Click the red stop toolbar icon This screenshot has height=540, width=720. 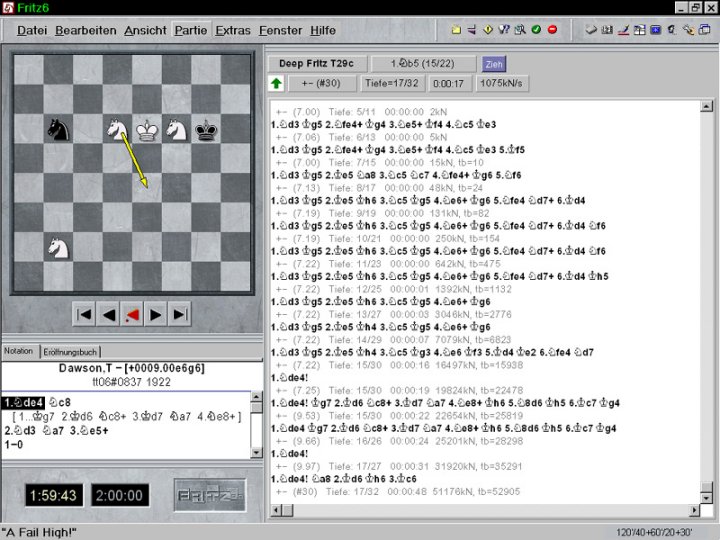coord(552,30)
